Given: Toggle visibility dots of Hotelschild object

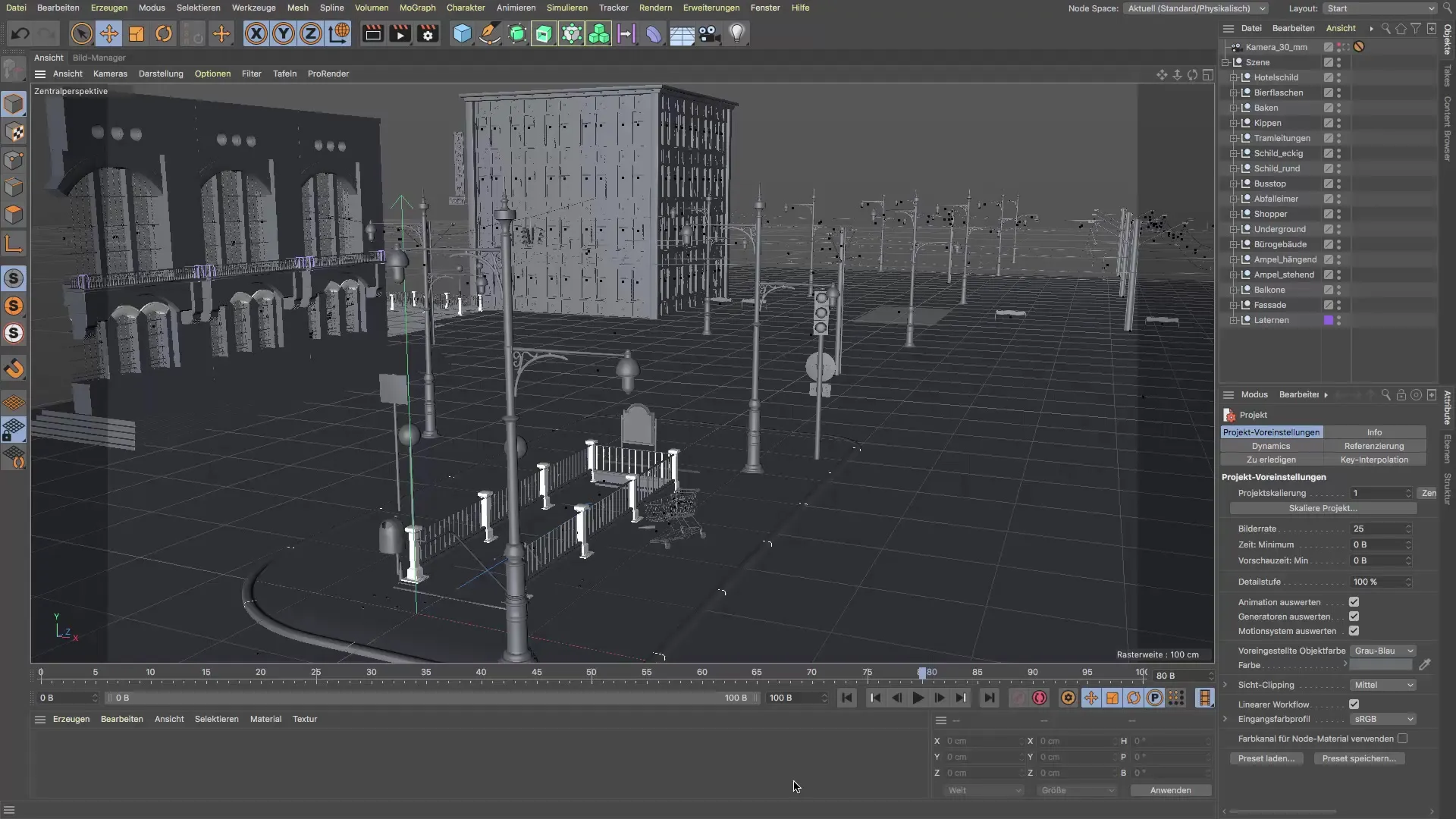Looking at the screenshot, I should tap(1338, 77).
